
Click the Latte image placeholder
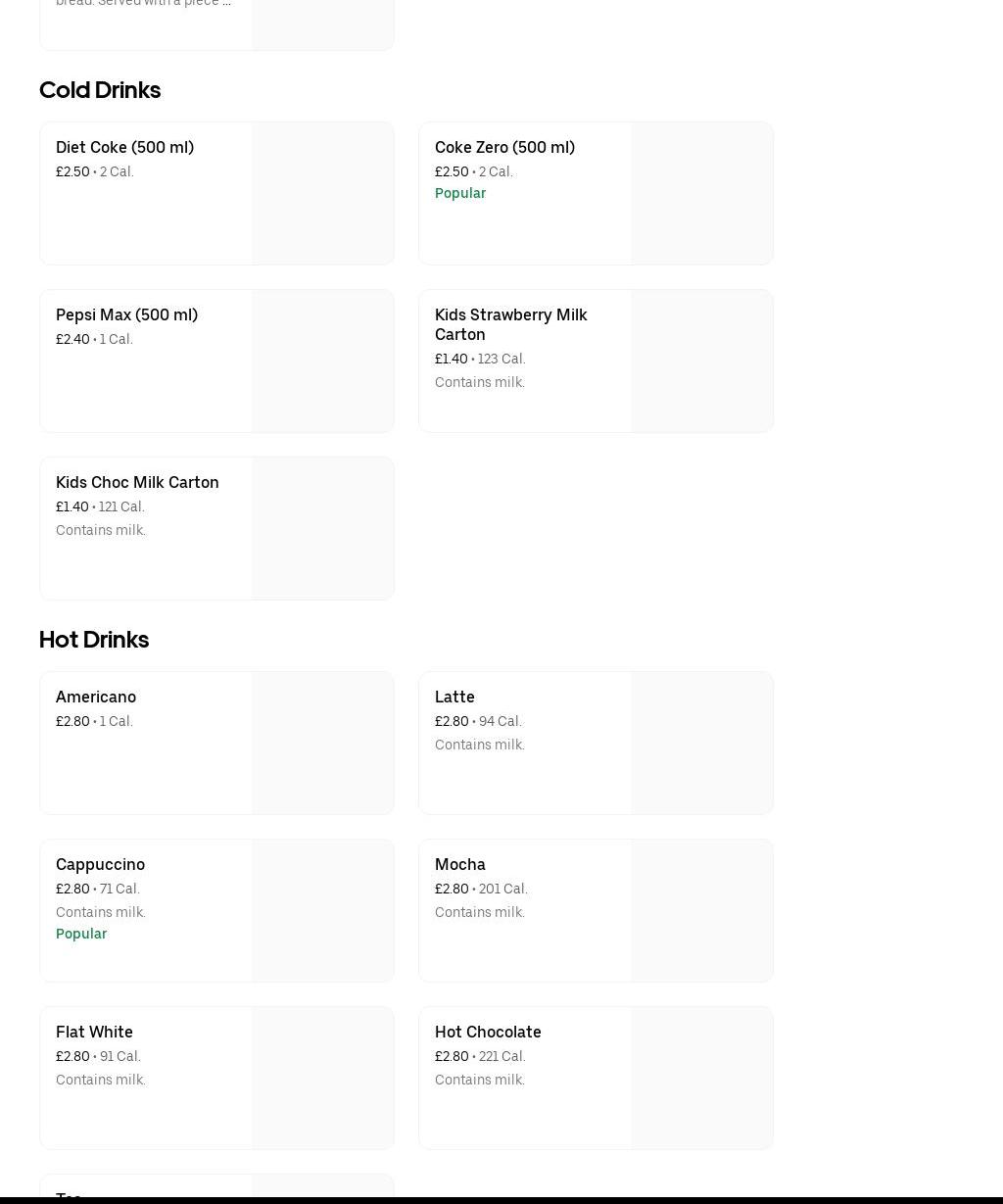701,743
